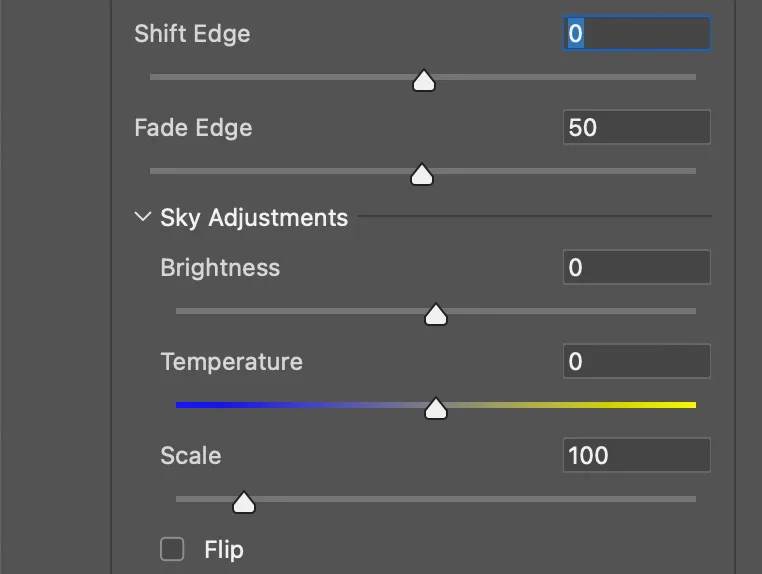Click the Brightness label
762x574 pixels.
(220, 268)
